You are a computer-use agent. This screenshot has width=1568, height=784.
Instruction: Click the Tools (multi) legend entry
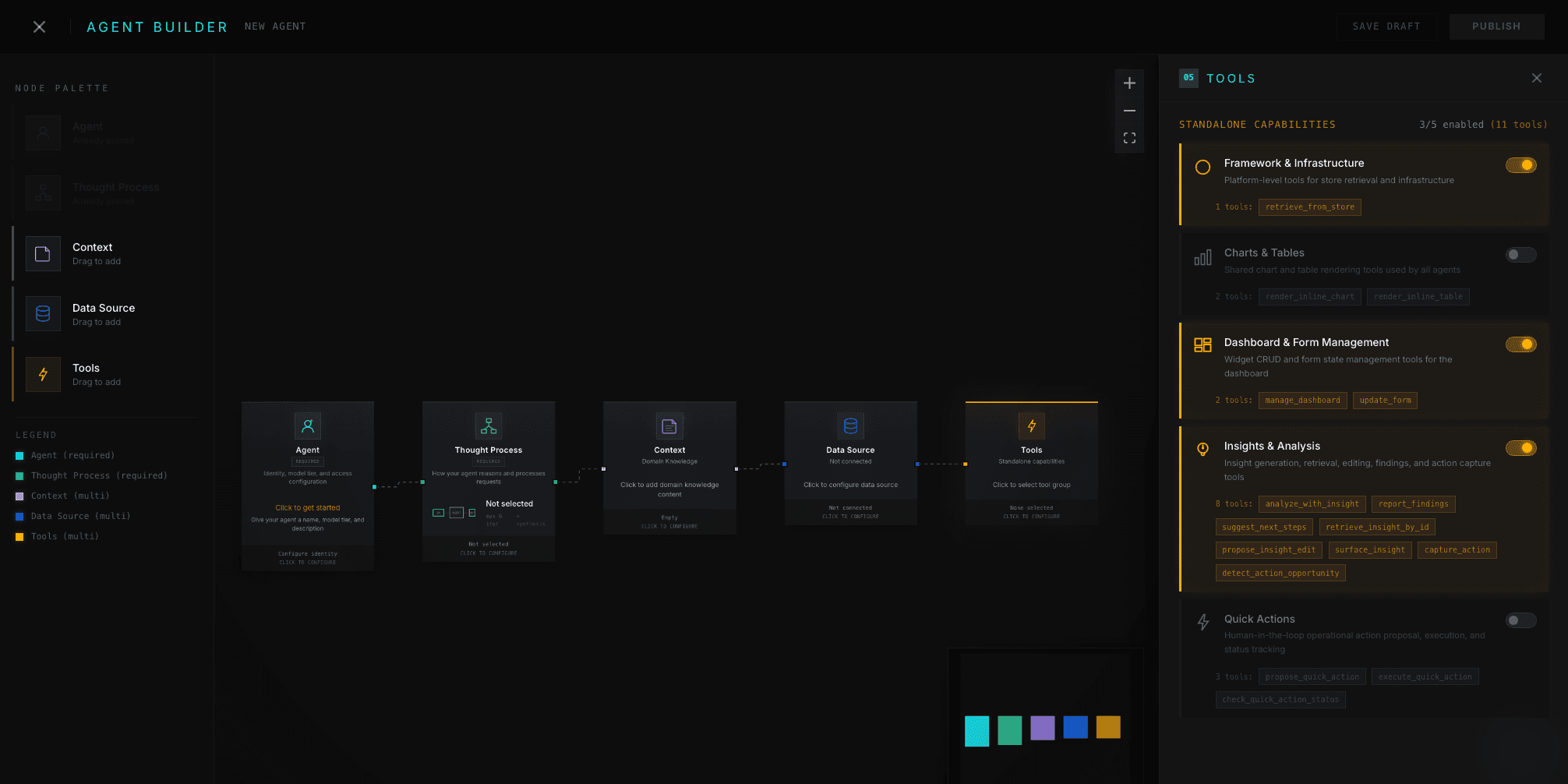click(57, 537)
